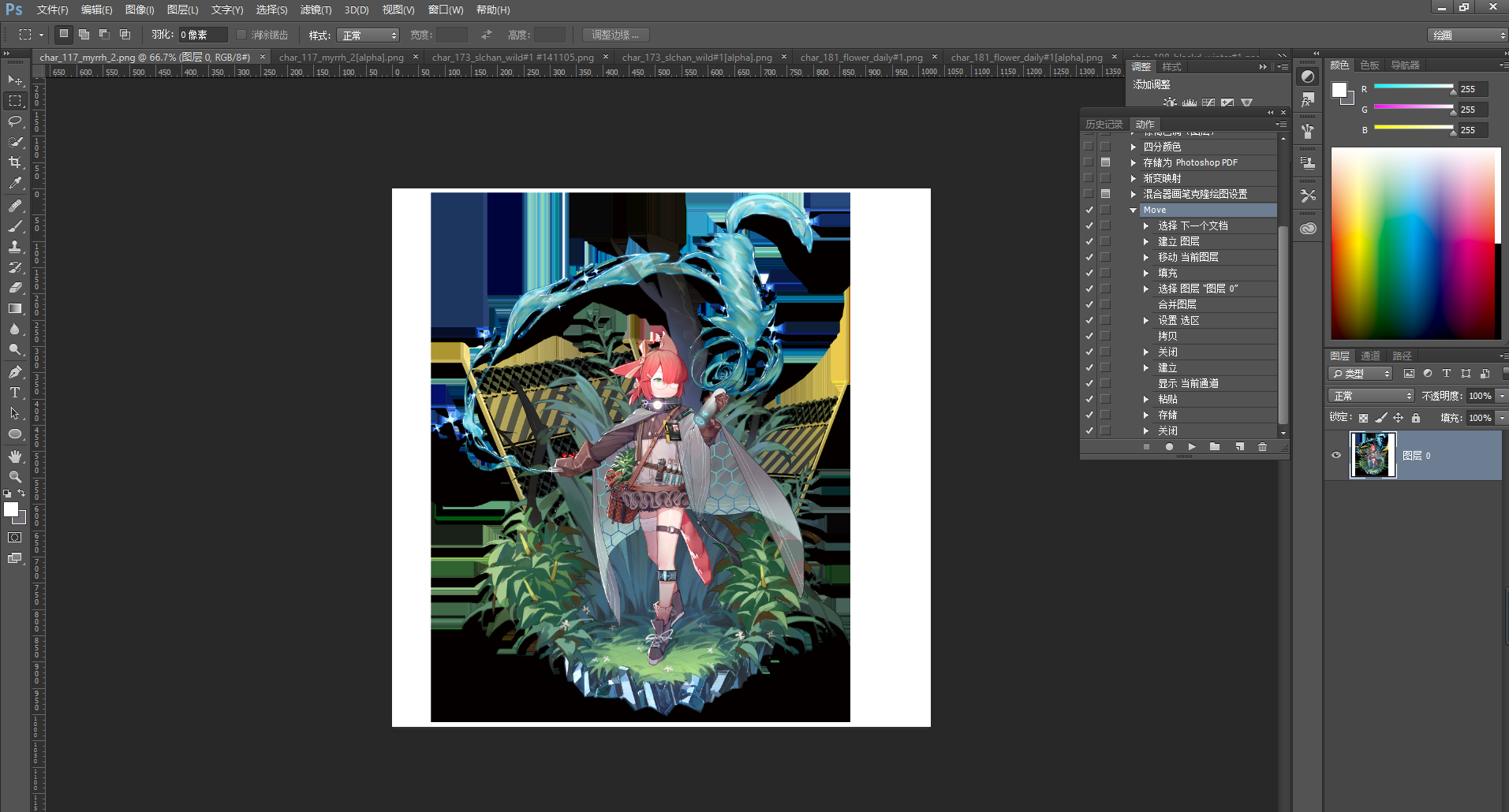This screenshot has height=812, width=1509.
Task: Select the Path Selection tool
Action: [x=15, y=413]
